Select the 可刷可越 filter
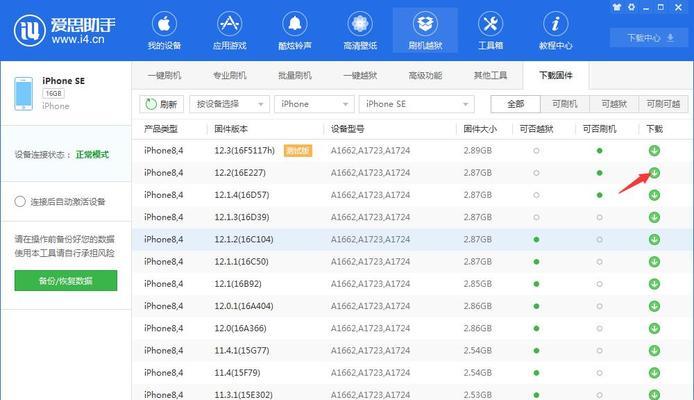The image size is (694, 400). pyautogui.click(x=663, y=104)
